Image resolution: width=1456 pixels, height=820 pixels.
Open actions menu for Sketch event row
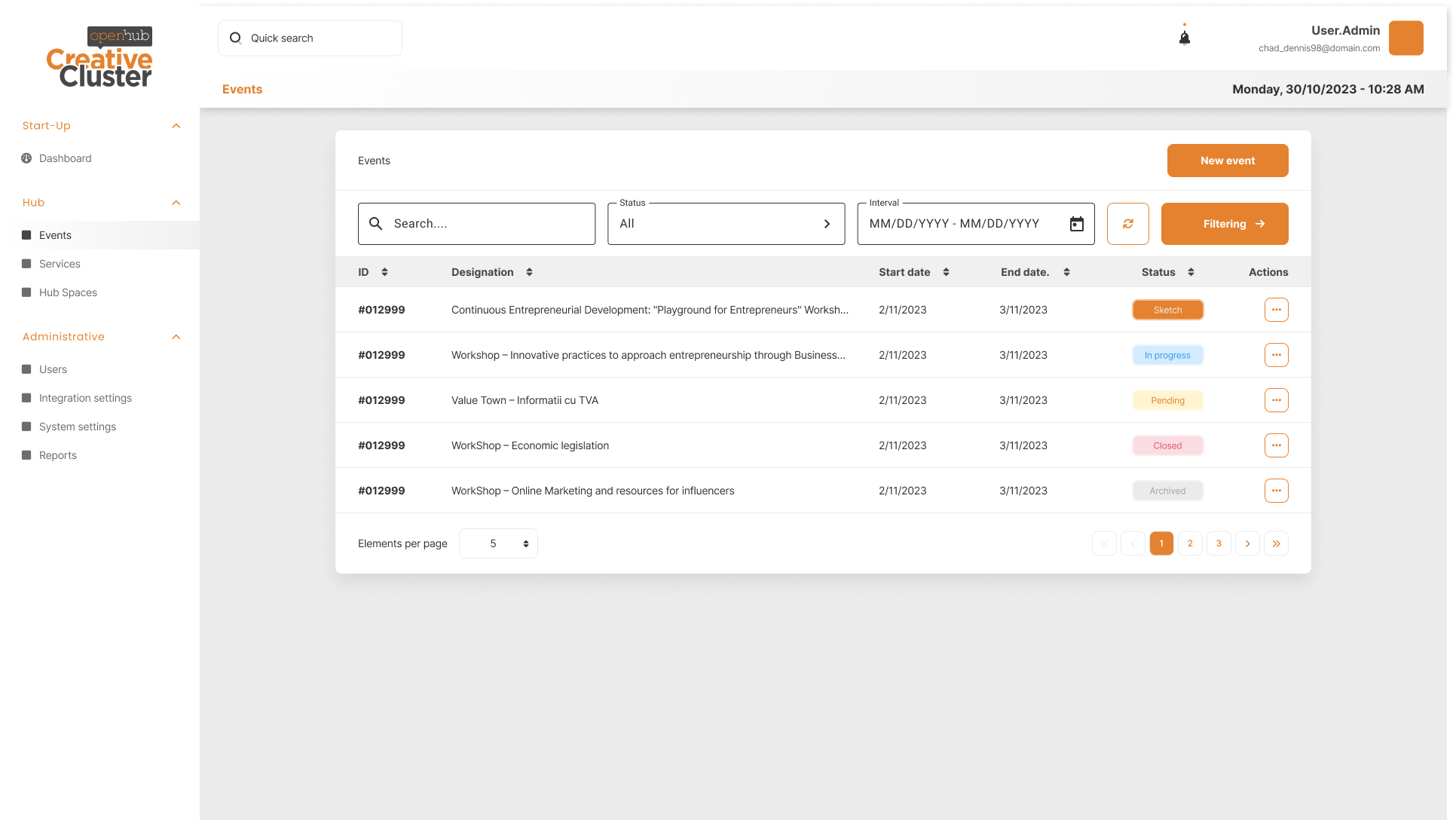click(x=1276, y=310)
